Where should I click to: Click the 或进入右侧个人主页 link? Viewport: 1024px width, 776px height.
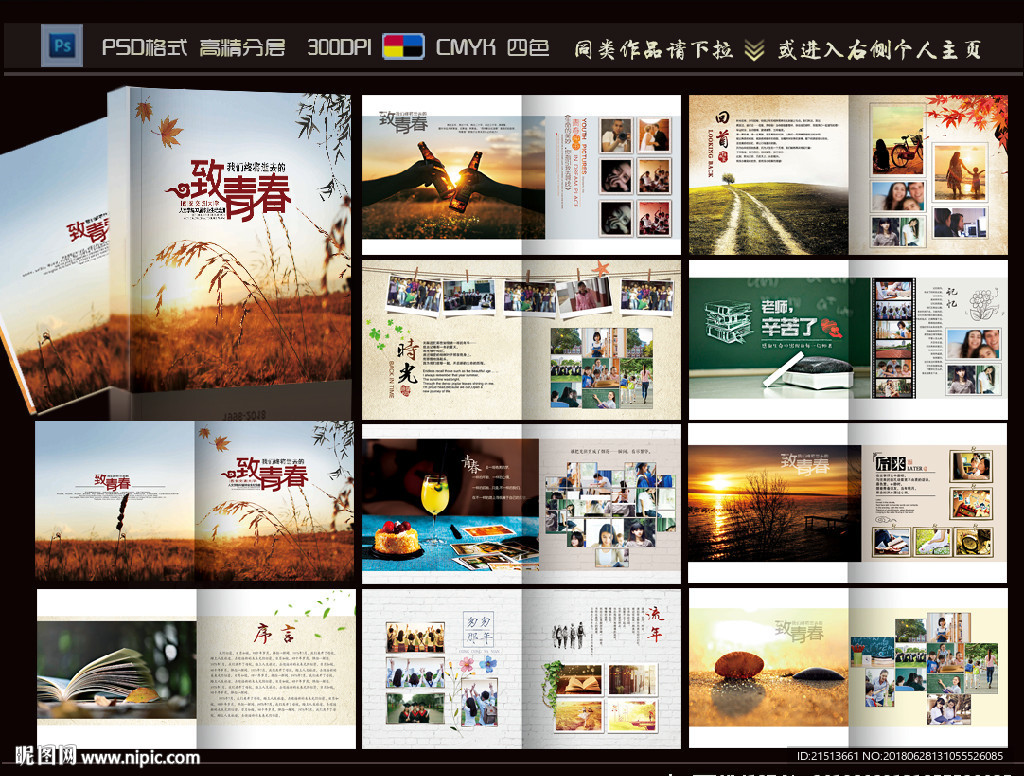click(x=880, y=48)
